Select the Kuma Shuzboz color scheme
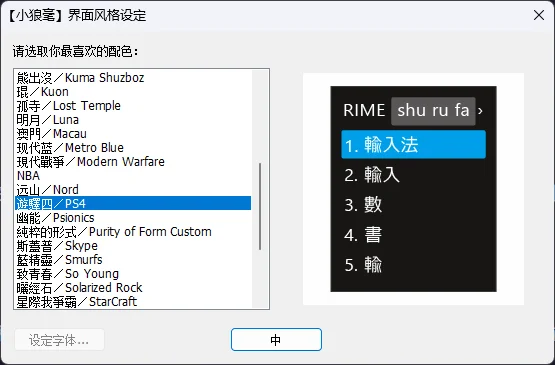Screen dimensions: 555x365 (133, 78)
